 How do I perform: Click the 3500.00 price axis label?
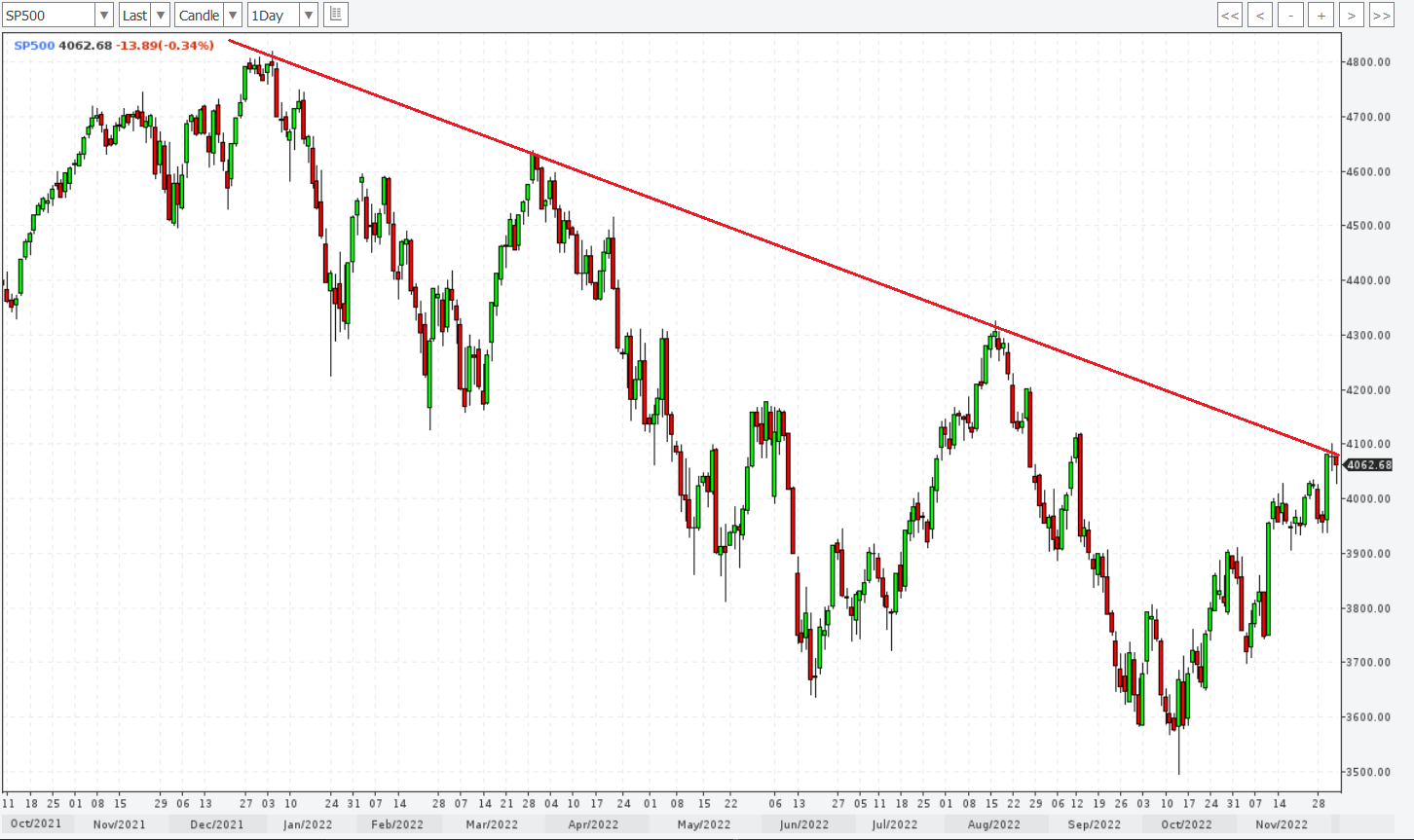click(1368, 773)
